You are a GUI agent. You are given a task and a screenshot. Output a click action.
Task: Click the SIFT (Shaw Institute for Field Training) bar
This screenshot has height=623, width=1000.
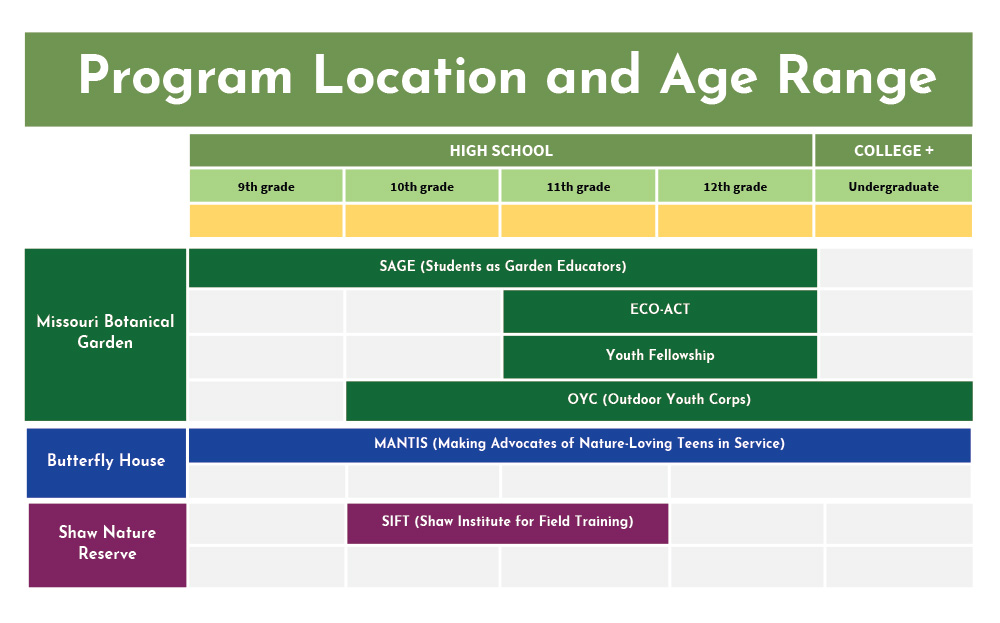click(507, 523)
